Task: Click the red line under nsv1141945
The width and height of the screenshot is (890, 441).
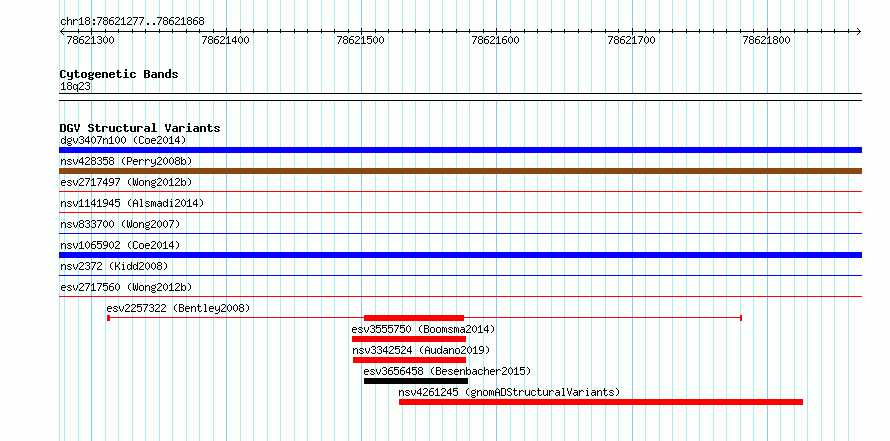Action: [460, 213]
